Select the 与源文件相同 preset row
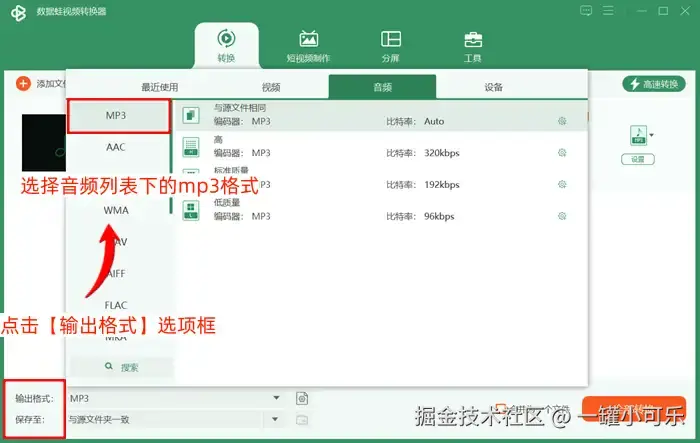Viewport: 700px width, 443px height. 380,115
